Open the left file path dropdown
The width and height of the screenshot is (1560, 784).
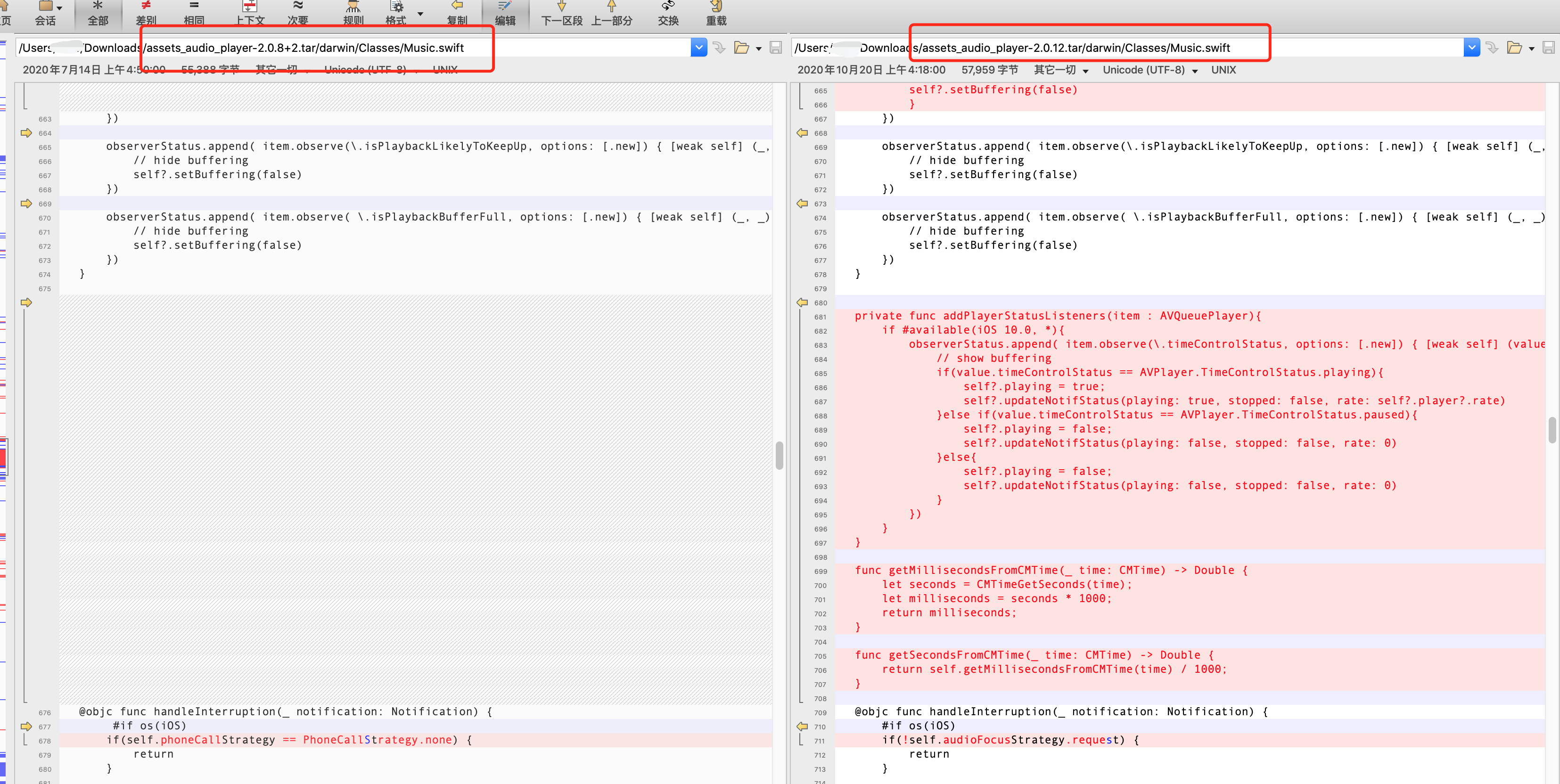coord(698,47)
